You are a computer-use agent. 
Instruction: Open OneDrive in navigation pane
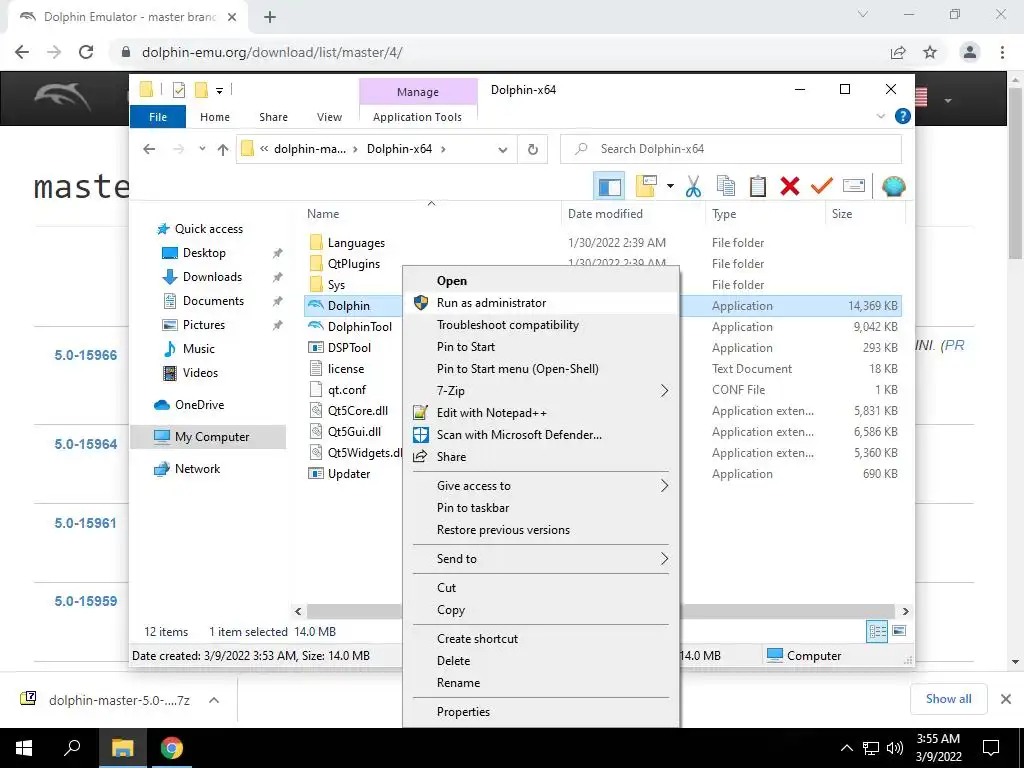(x=199, y=405)
